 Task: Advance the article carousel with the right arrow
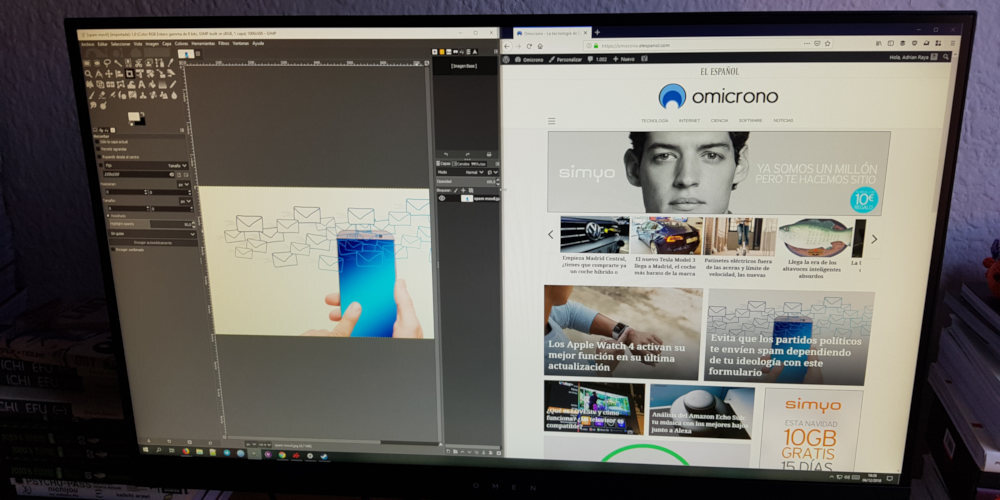click(x=874, y=239)
